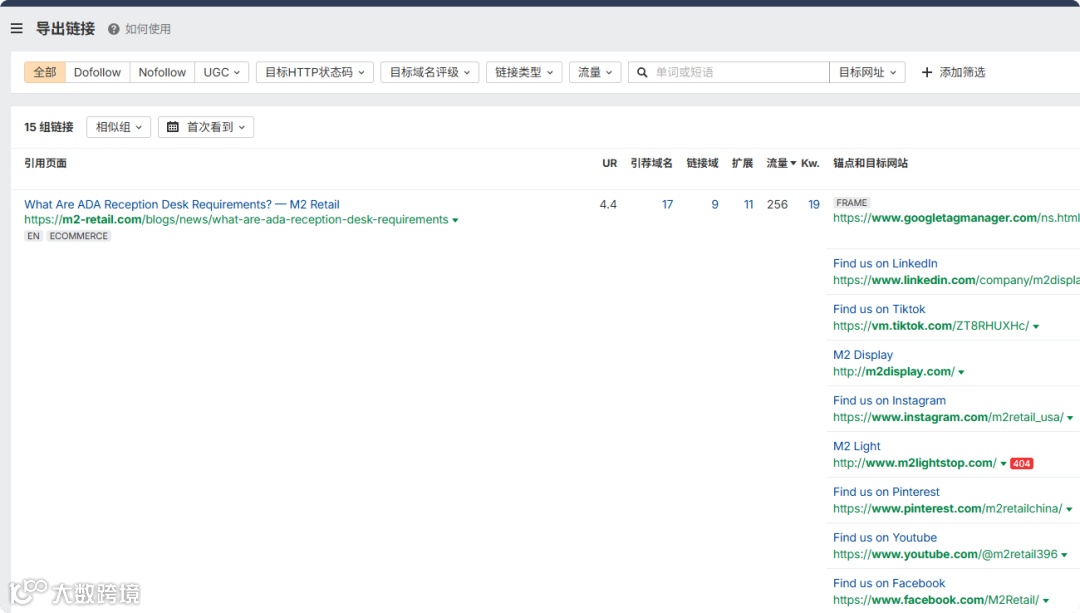Sort by 扩展 column header
This screenshot has width=1080, height=613.
(x=742, y=163)
